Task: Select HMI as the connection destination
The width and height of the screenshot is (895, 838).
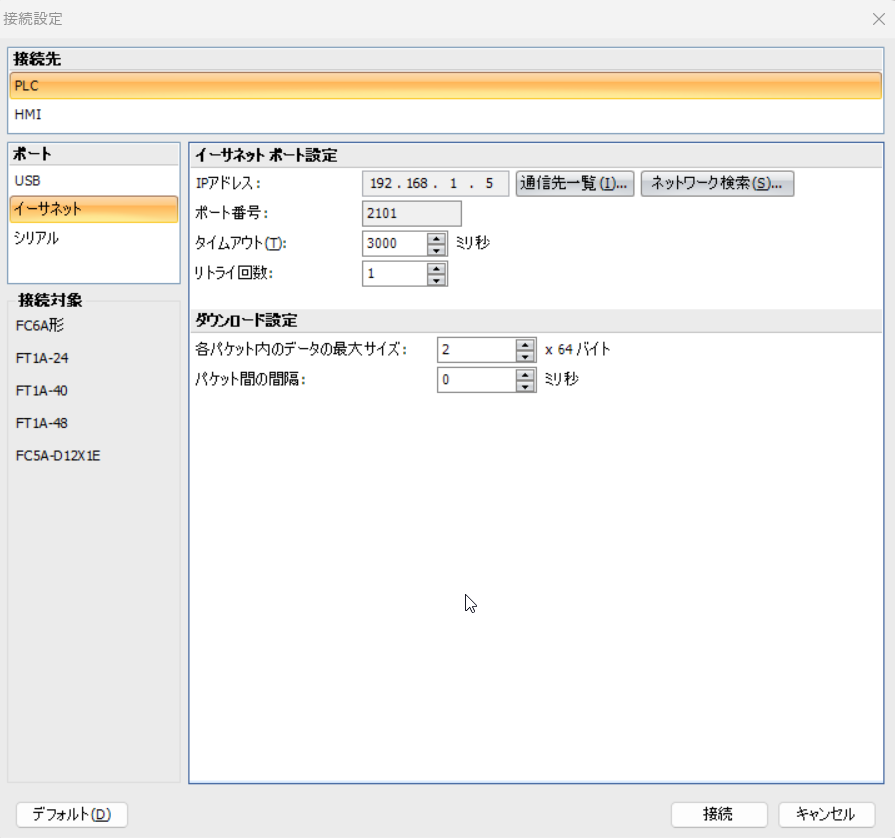Action: [445, 114]
